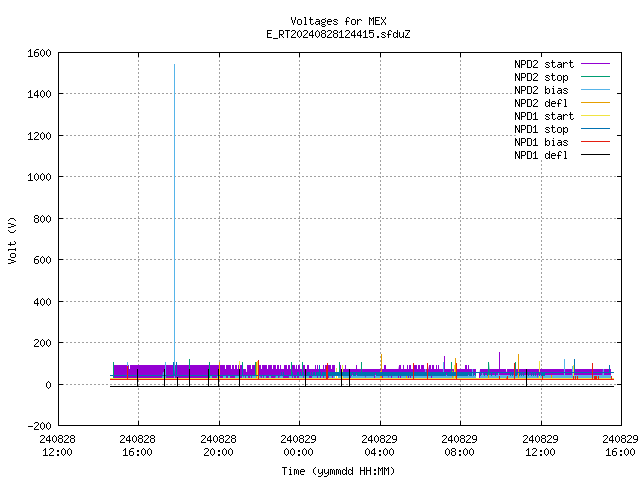The image size is (640, 480).
Task: Click the x-axis label 'Time (yymmdd HH:MM)'
Action: (x=338, y=471)
